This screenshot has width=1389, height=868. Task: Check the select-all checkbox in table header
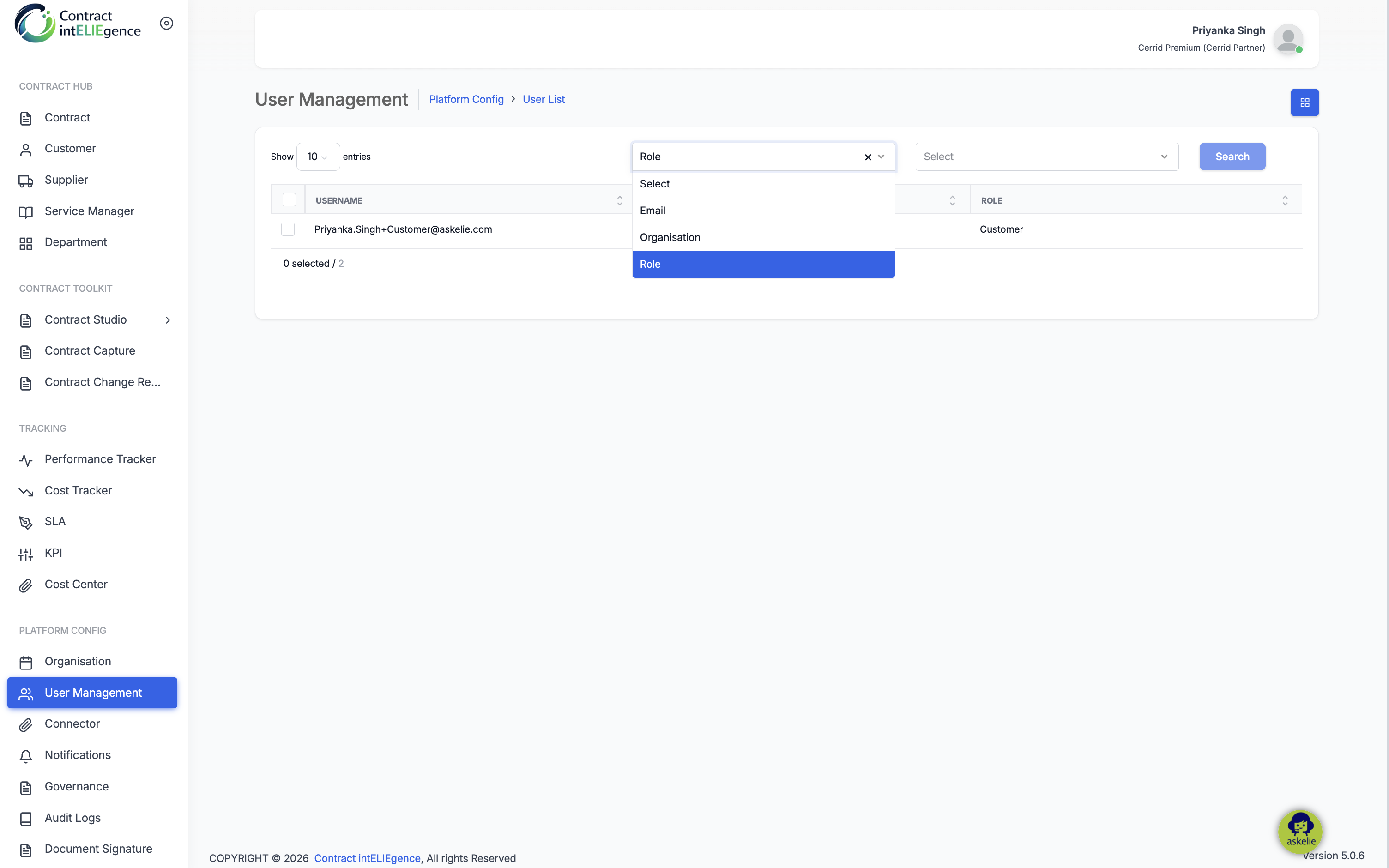pyautogui.click(x=289, y=200)
